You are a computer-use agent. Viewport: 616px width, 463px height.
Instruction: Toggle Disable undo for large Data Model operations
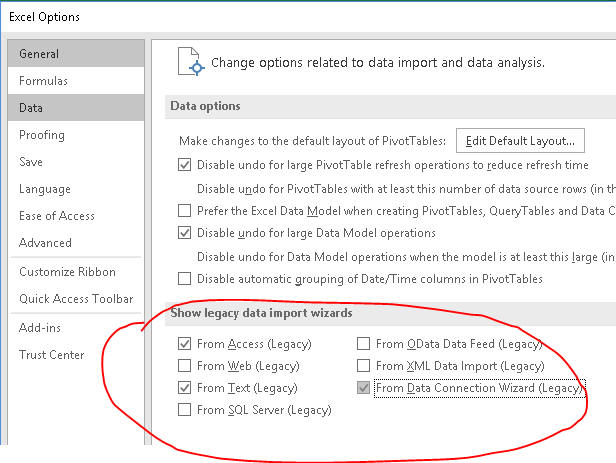(x=184, y=233)
